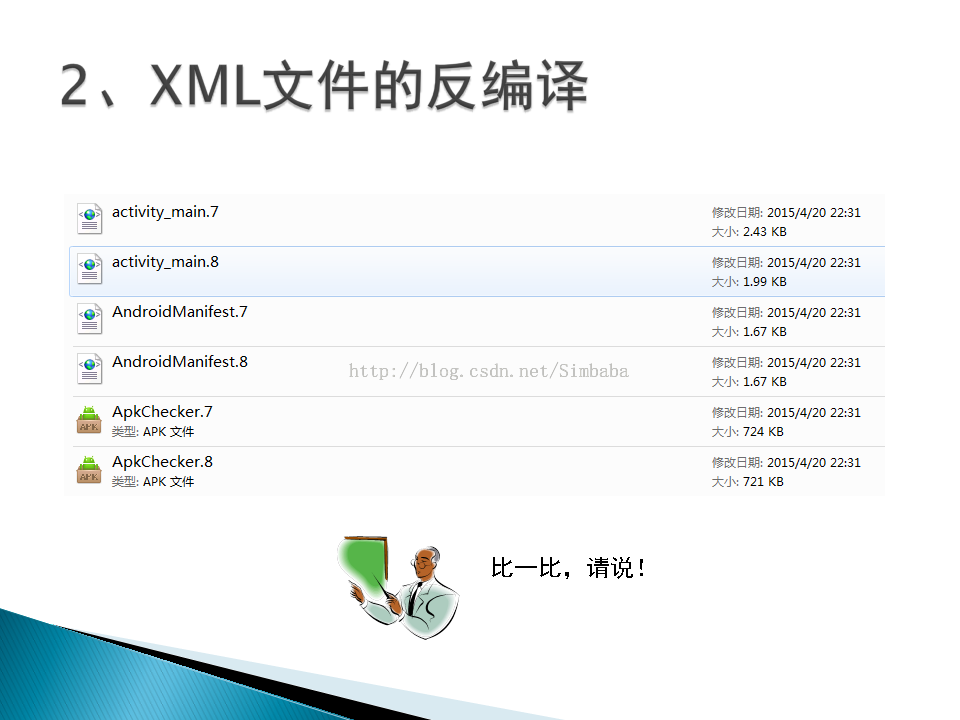Click the APK file type label under ApkChecker.7
The height and width of the screenshot is (720, 960).
pos(153,432)
